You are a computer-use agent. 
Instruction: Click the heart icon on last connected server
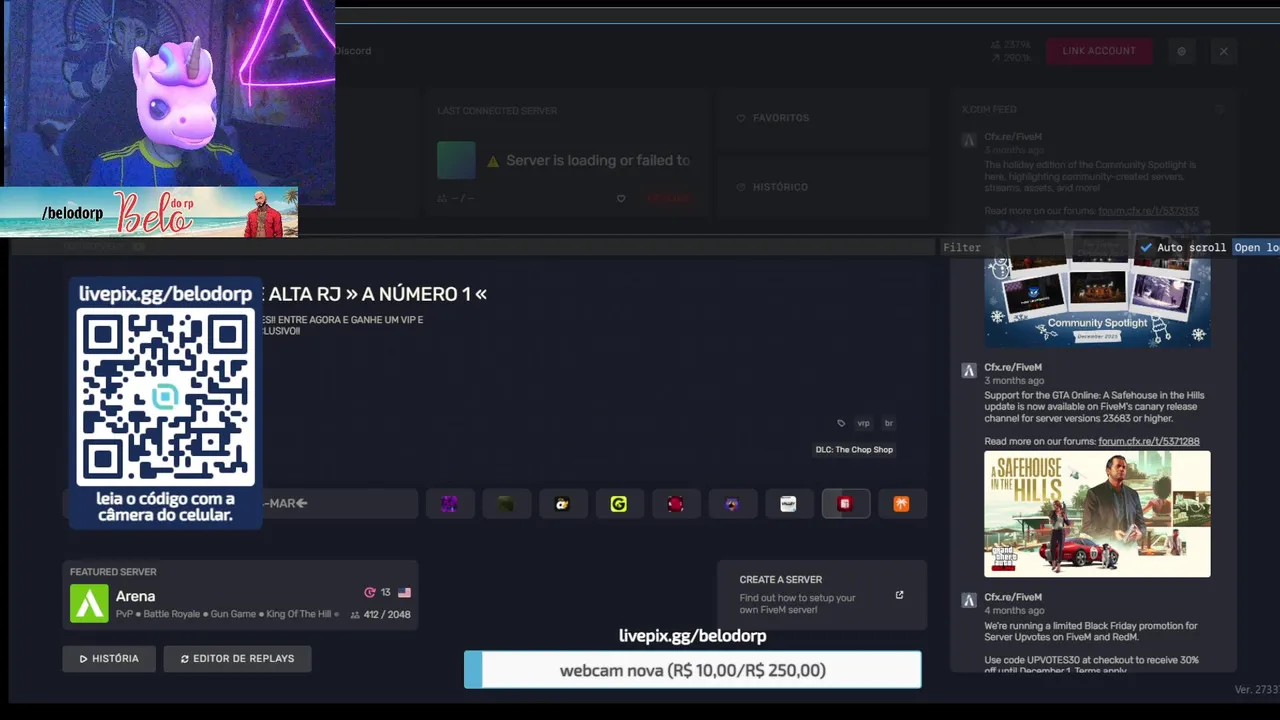tap(621, 198)
